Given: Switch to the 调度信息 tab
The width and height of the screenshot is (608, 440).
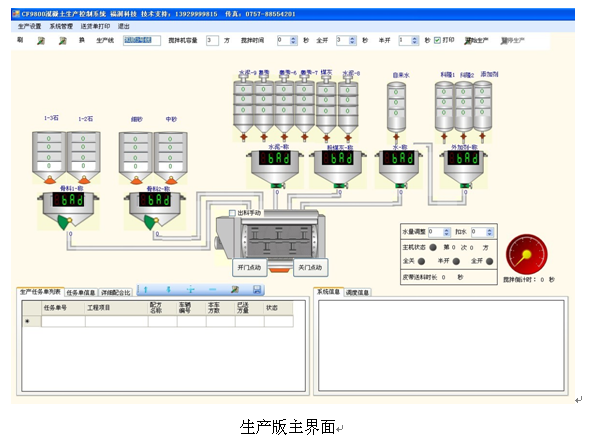Looking at the screenshot, I should tap(357, 293).
